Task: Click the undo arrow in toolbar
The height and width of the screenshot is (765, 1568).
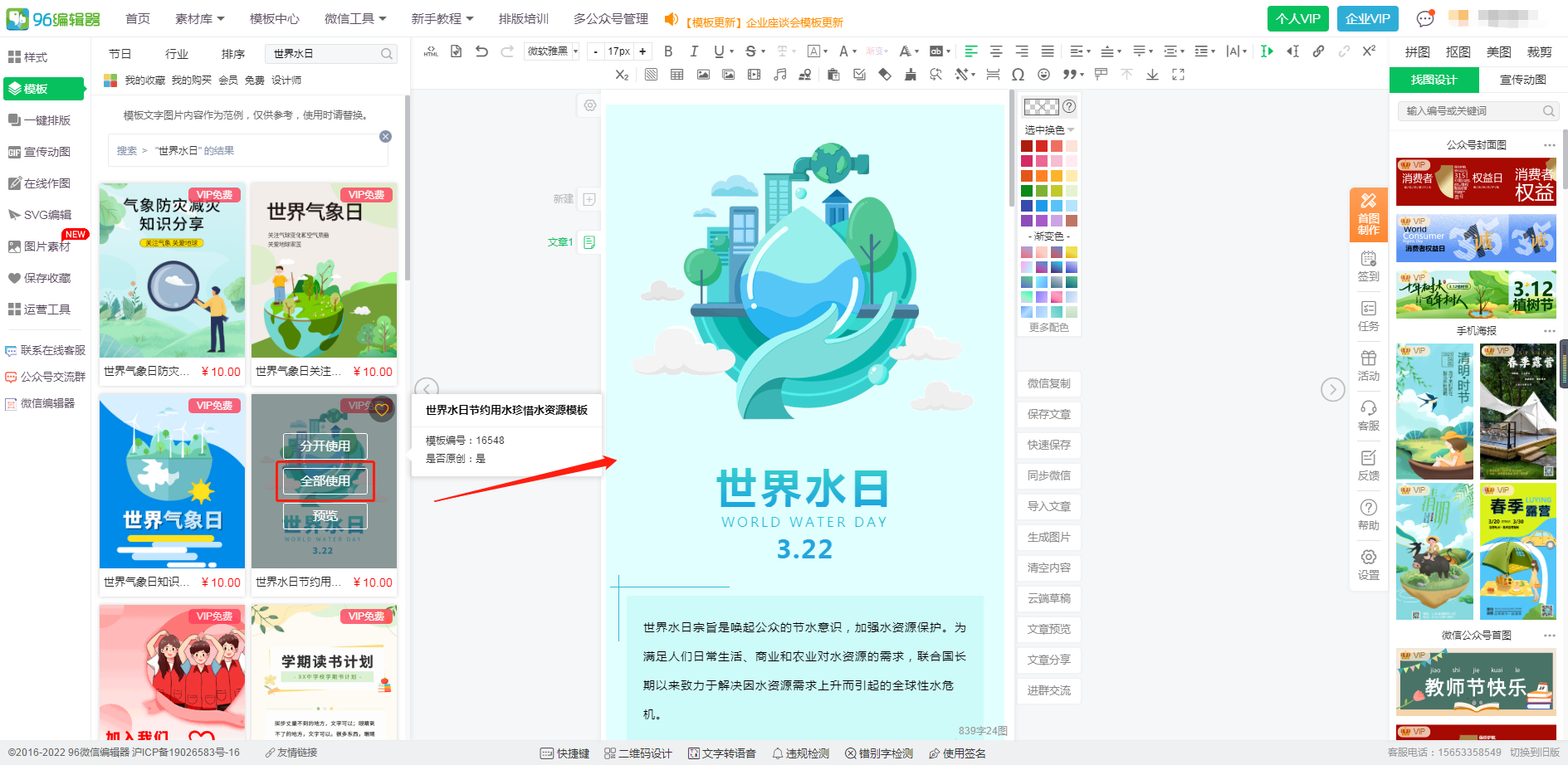Action: [481, 51]
